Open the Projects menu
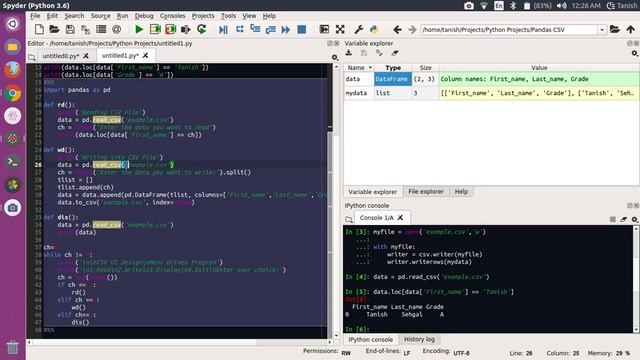This screenshot has width=640, height=360. 203,16
